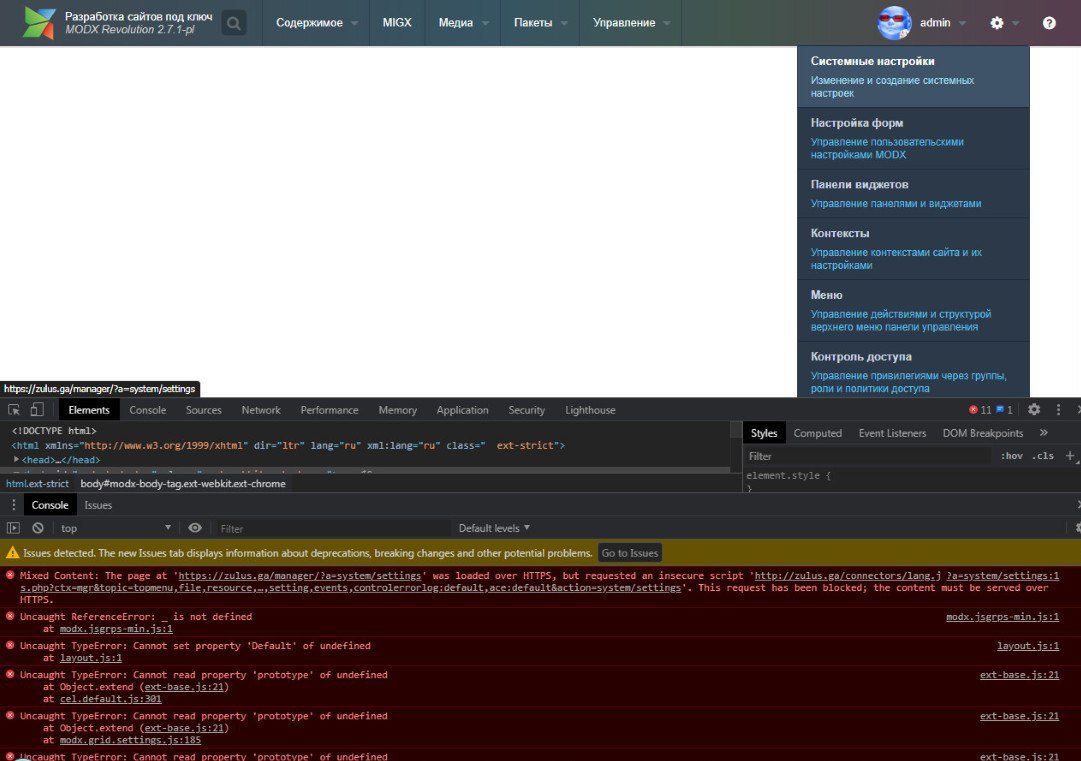Select Контексты menu entry
Viewport: 1081px width, 761px height.
tap(913, 249)
